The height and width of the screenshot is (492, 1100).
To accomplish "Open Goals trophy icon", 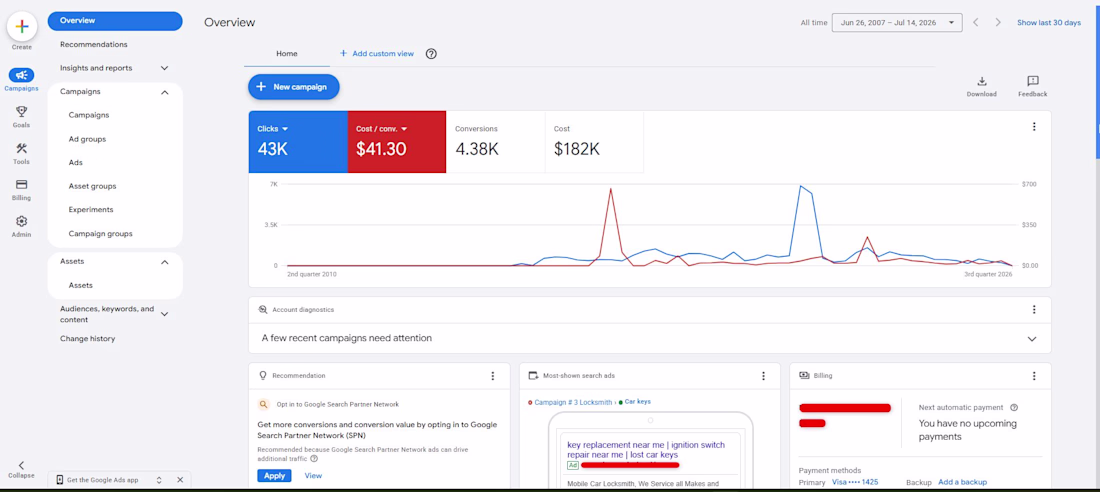I will pos(22,112).
